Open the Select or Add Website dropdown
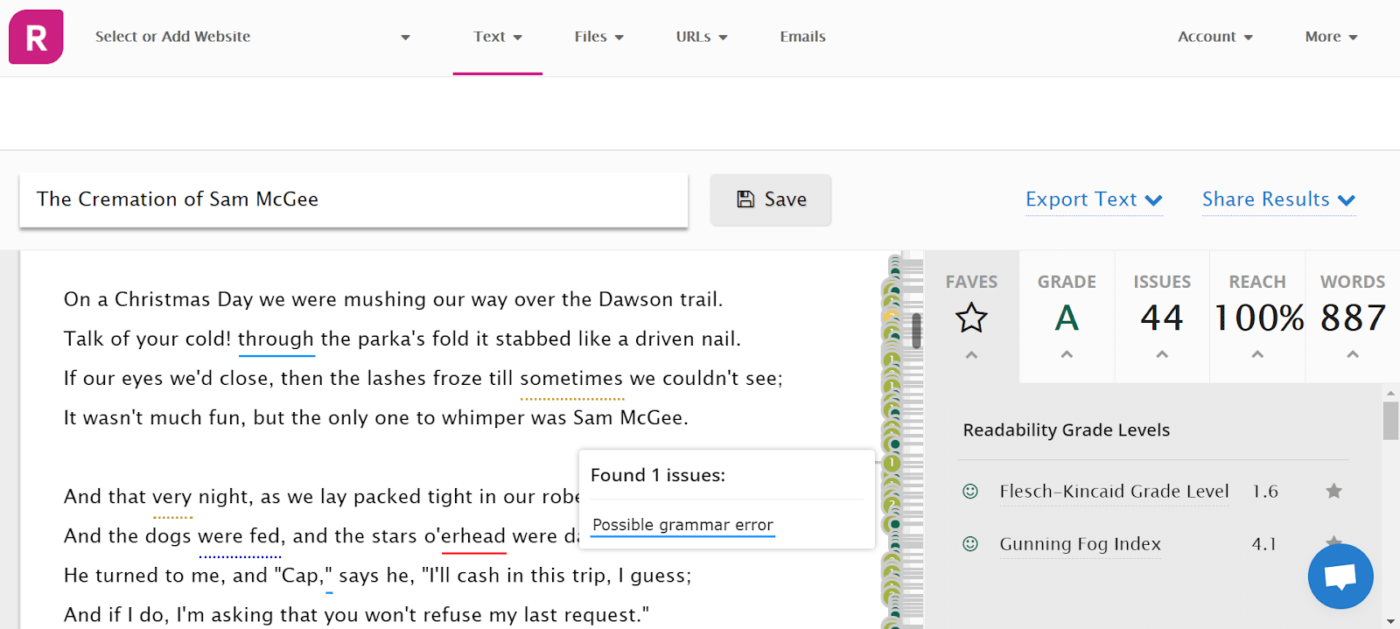 click(252, 37)
